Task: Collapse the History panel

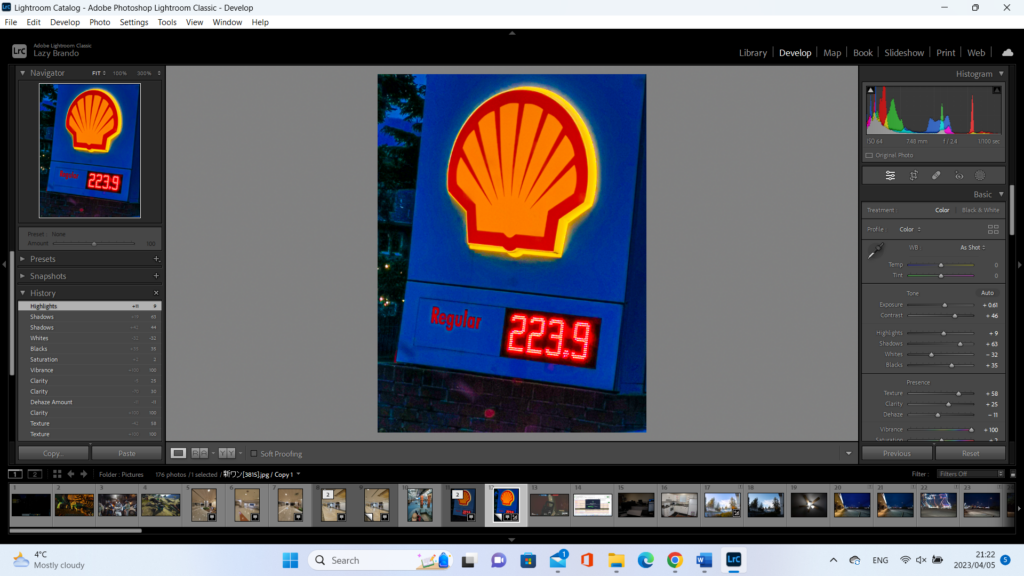Action: [24, 293]
